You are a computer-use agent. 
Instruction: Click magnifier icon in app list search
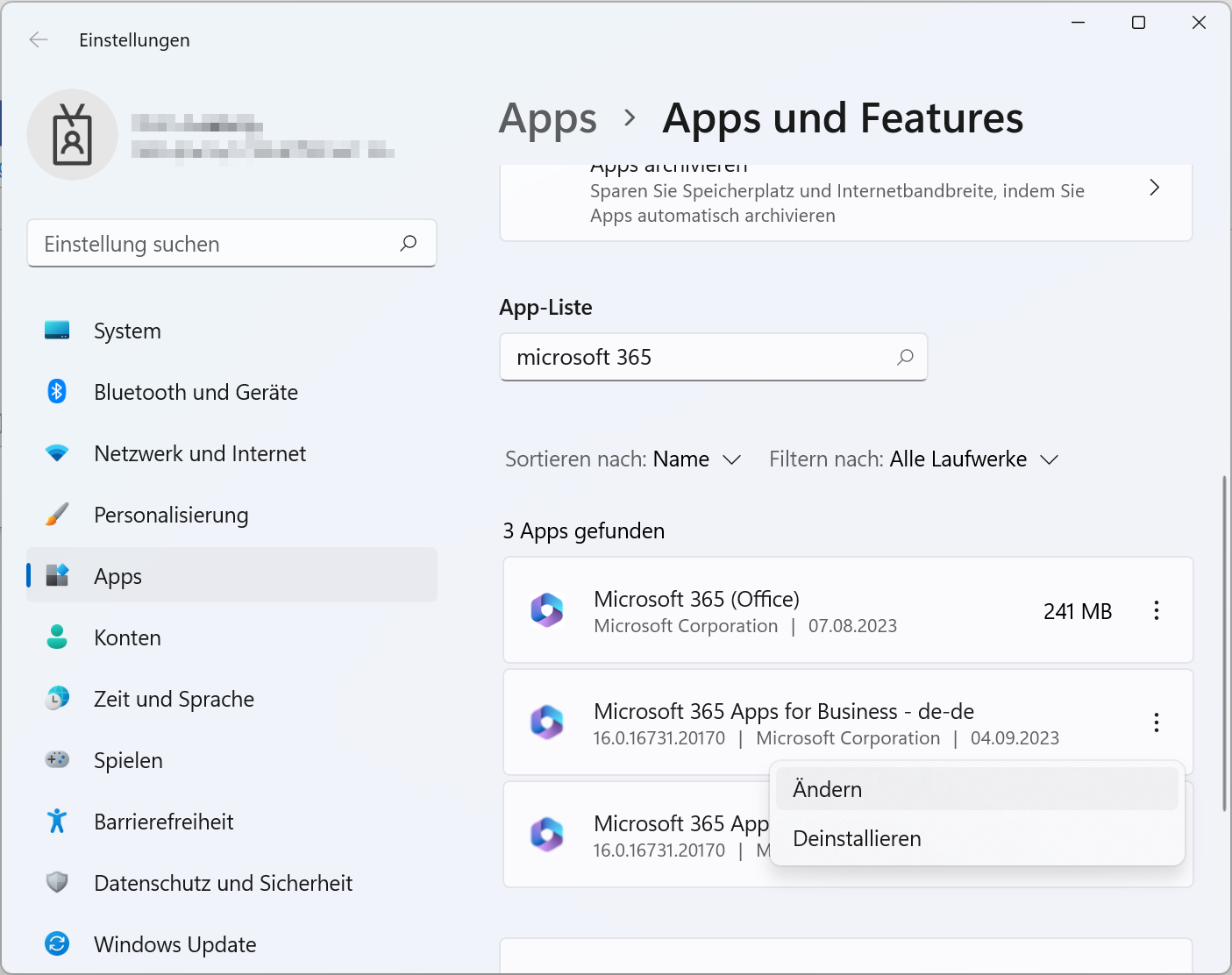click(x=905, y=357)
